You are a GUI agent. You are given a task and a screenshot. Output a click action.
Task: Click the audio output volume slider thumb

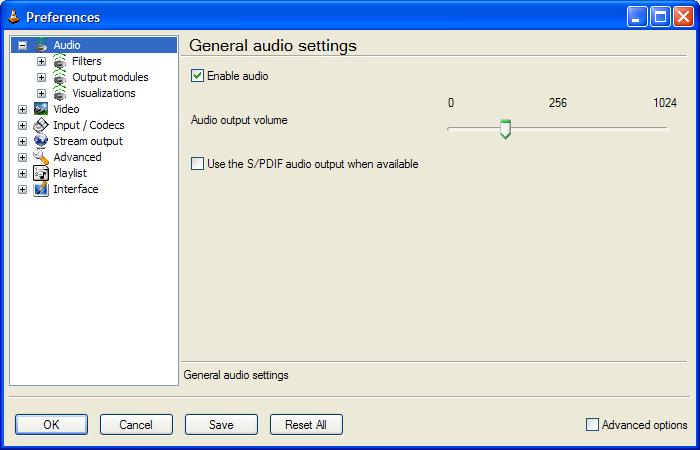[505, 129]
